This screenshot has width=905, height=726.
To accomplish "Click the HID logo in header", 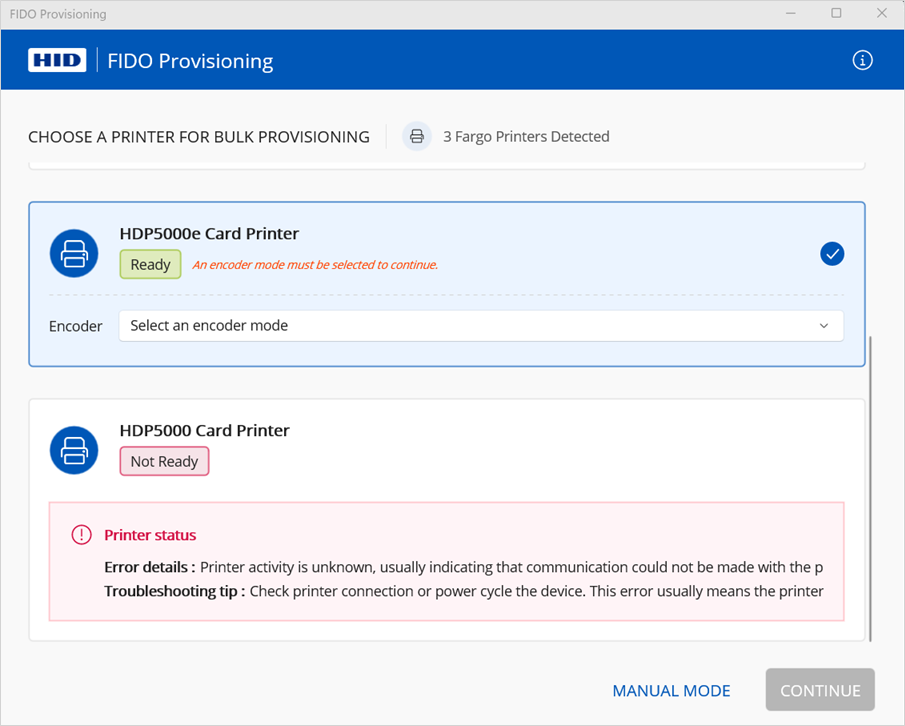I will point(57,61).
